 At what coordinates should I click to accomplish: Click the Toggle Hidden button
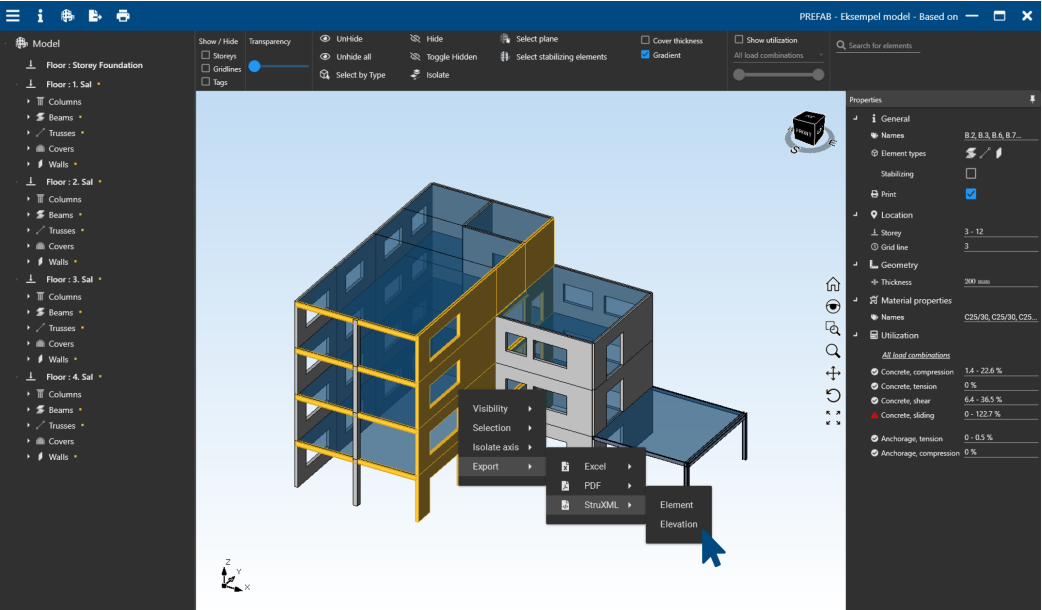point(443,56)
